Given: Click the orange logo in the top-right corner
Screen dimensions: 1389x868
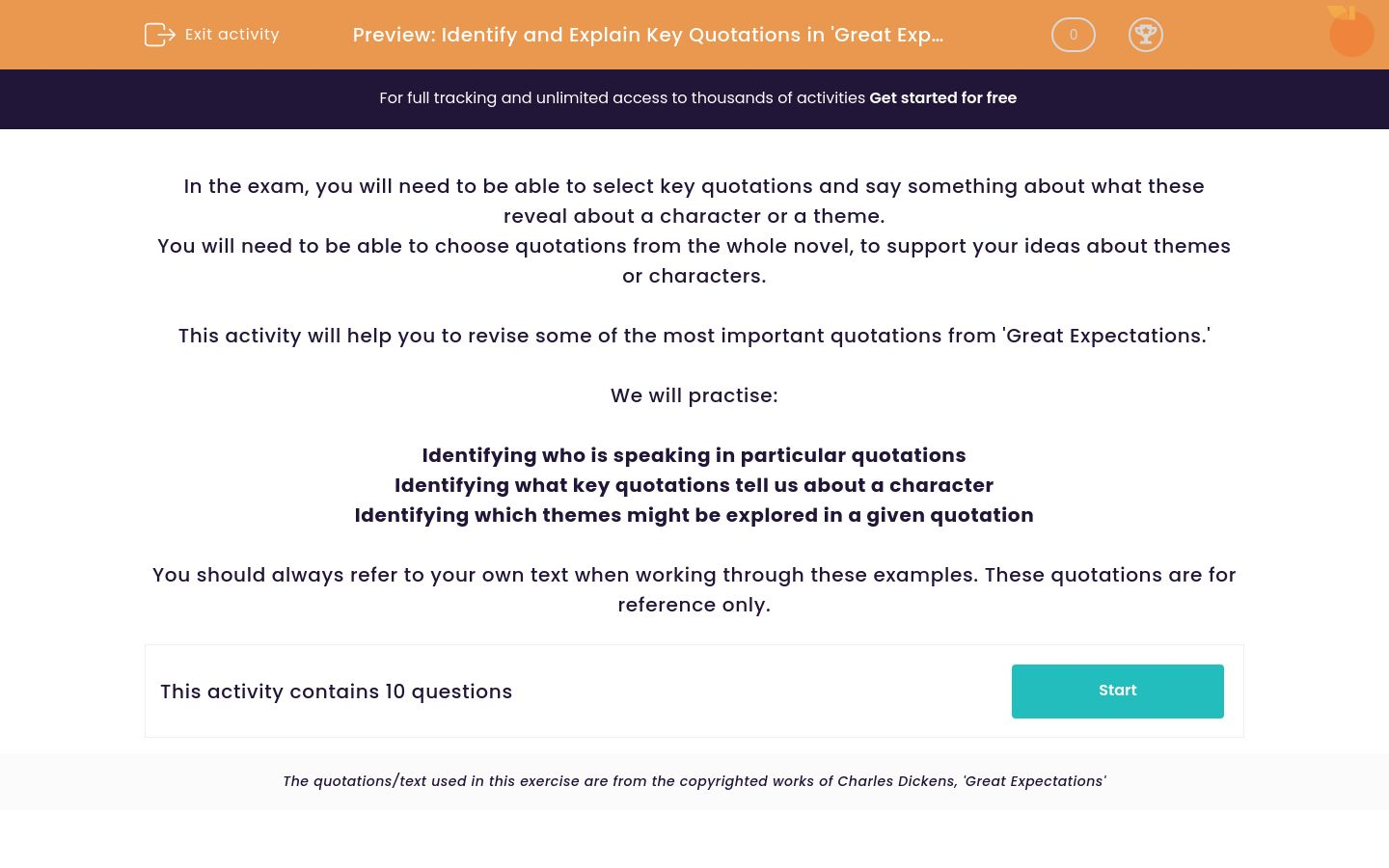Looking at the screenshot, I should coord(1350,32).
